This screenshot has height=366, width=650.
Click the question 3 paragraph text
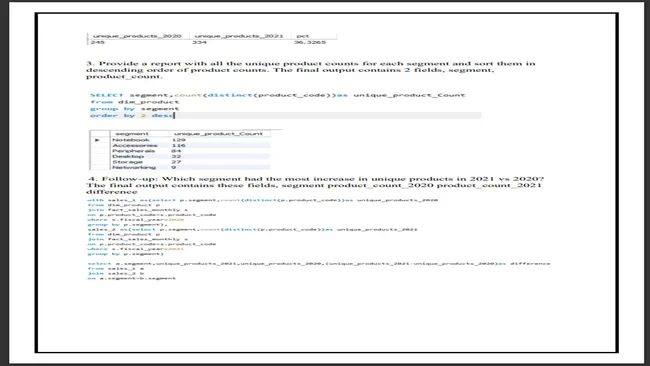coord(311,70)
